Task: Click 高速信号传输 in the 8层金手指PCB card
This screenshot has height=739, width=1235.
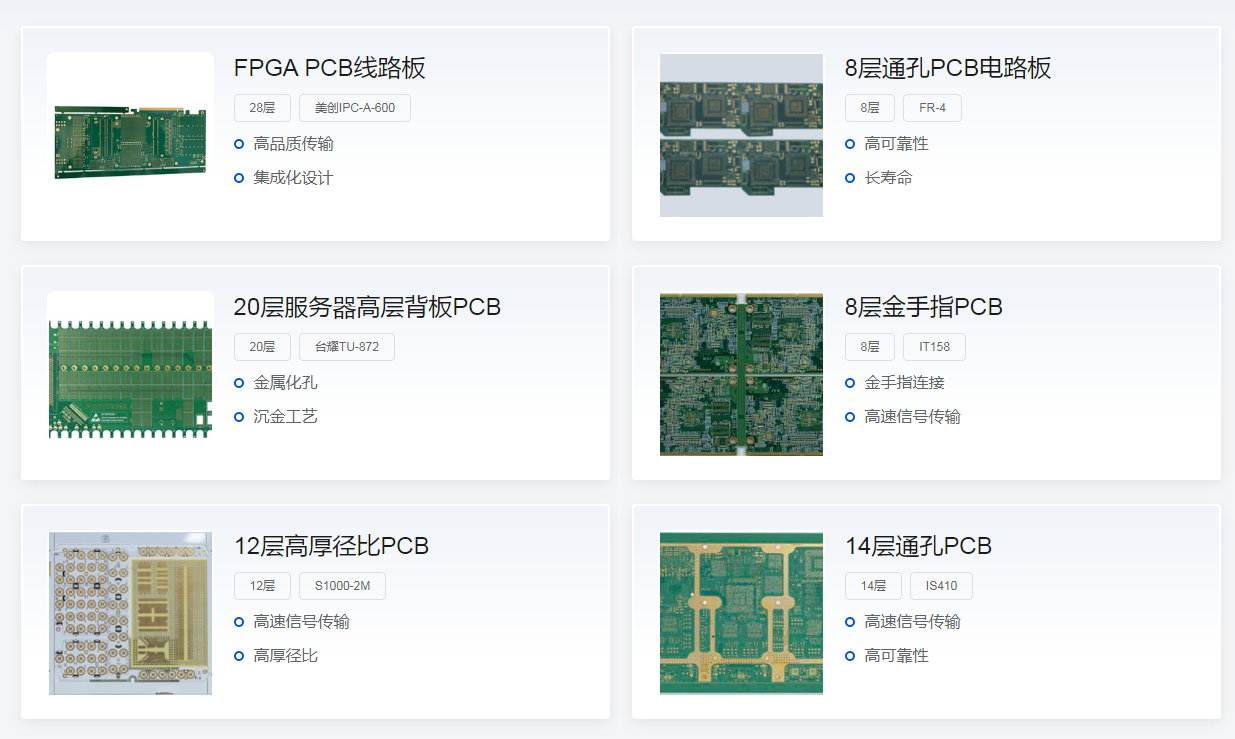Action: [x=912, y=417]
